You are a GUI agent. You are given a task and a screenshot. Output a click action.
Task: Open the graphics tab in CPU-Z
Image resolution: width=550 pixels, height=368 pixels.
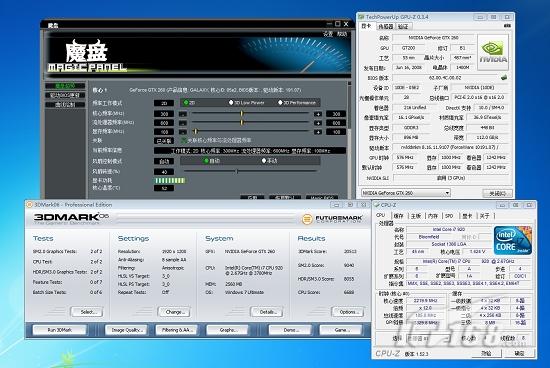coord(467,216)
